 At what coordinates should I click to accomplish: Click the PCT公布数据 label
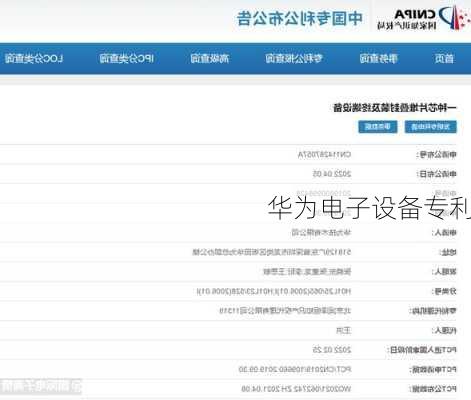coord(433,389)
